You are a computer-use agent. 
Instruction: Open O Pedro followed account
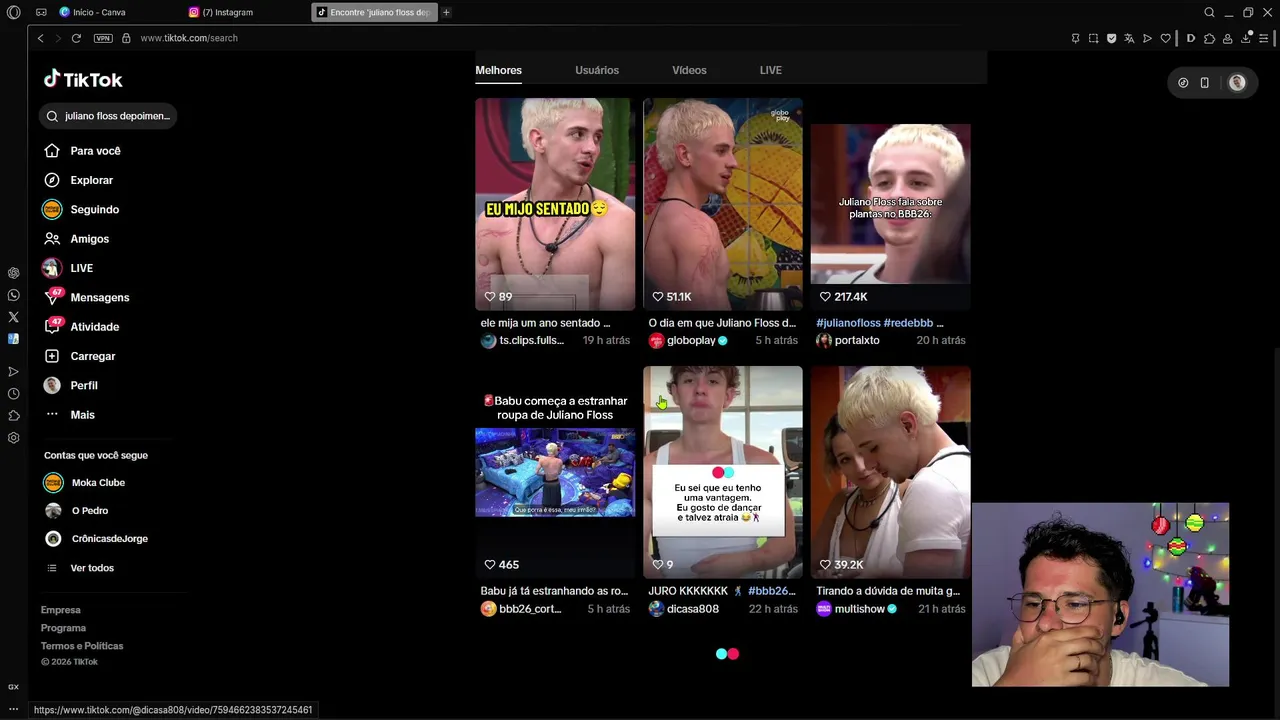tap(89, 511)
